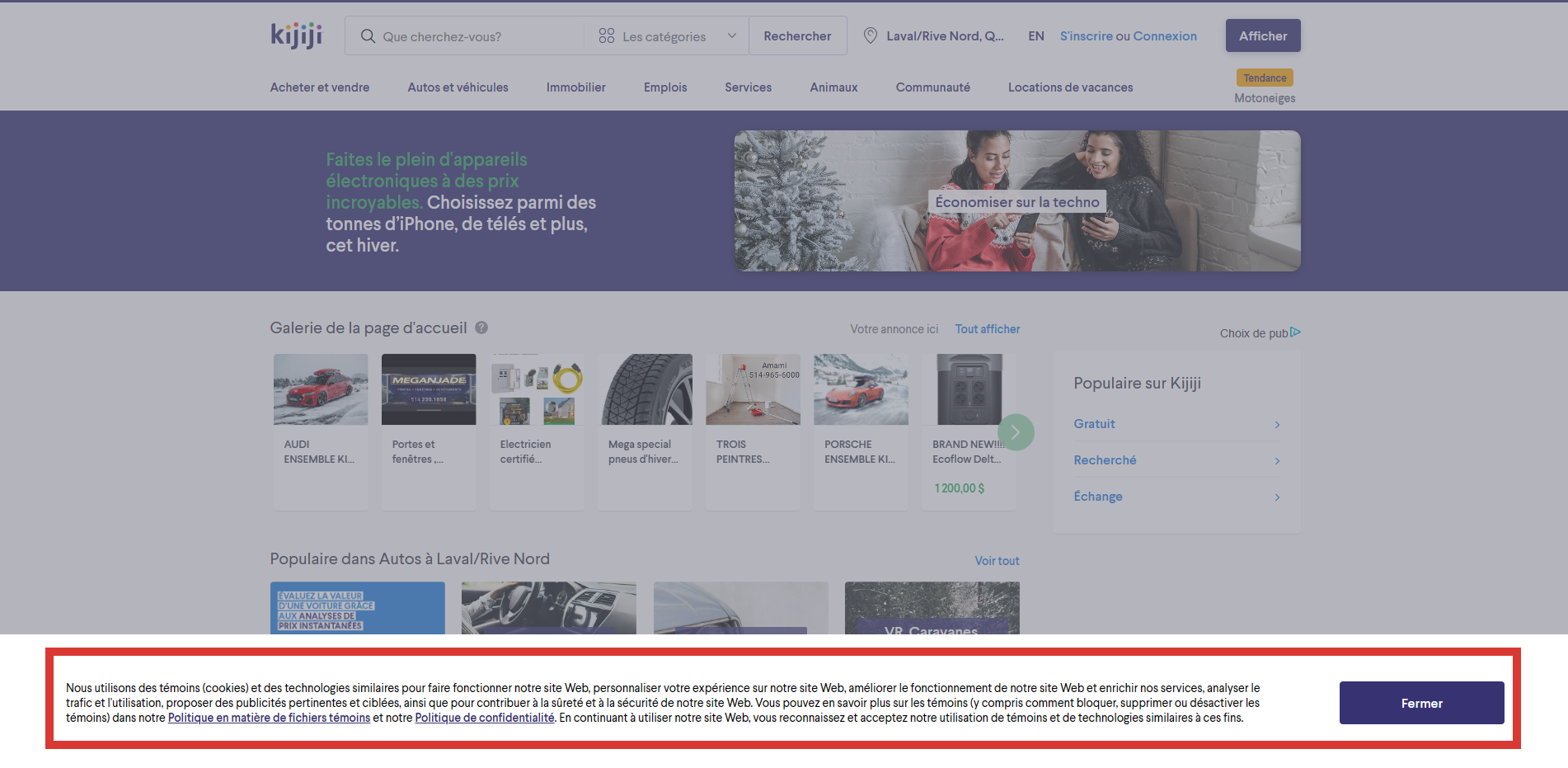This screenshot has height=768, width=1568.
Task: Open the gallery help question mark icon
Action: click(481, 327)
